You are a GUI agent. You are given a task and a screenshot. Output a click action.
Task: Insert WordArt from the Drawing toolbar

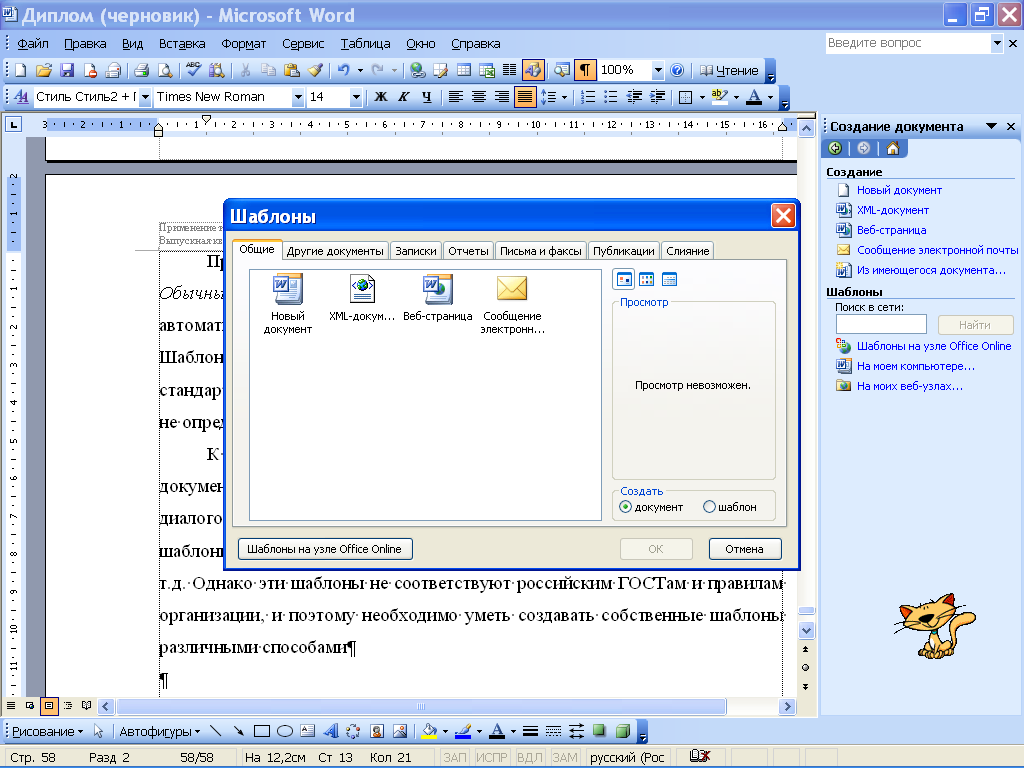[330, 731]
